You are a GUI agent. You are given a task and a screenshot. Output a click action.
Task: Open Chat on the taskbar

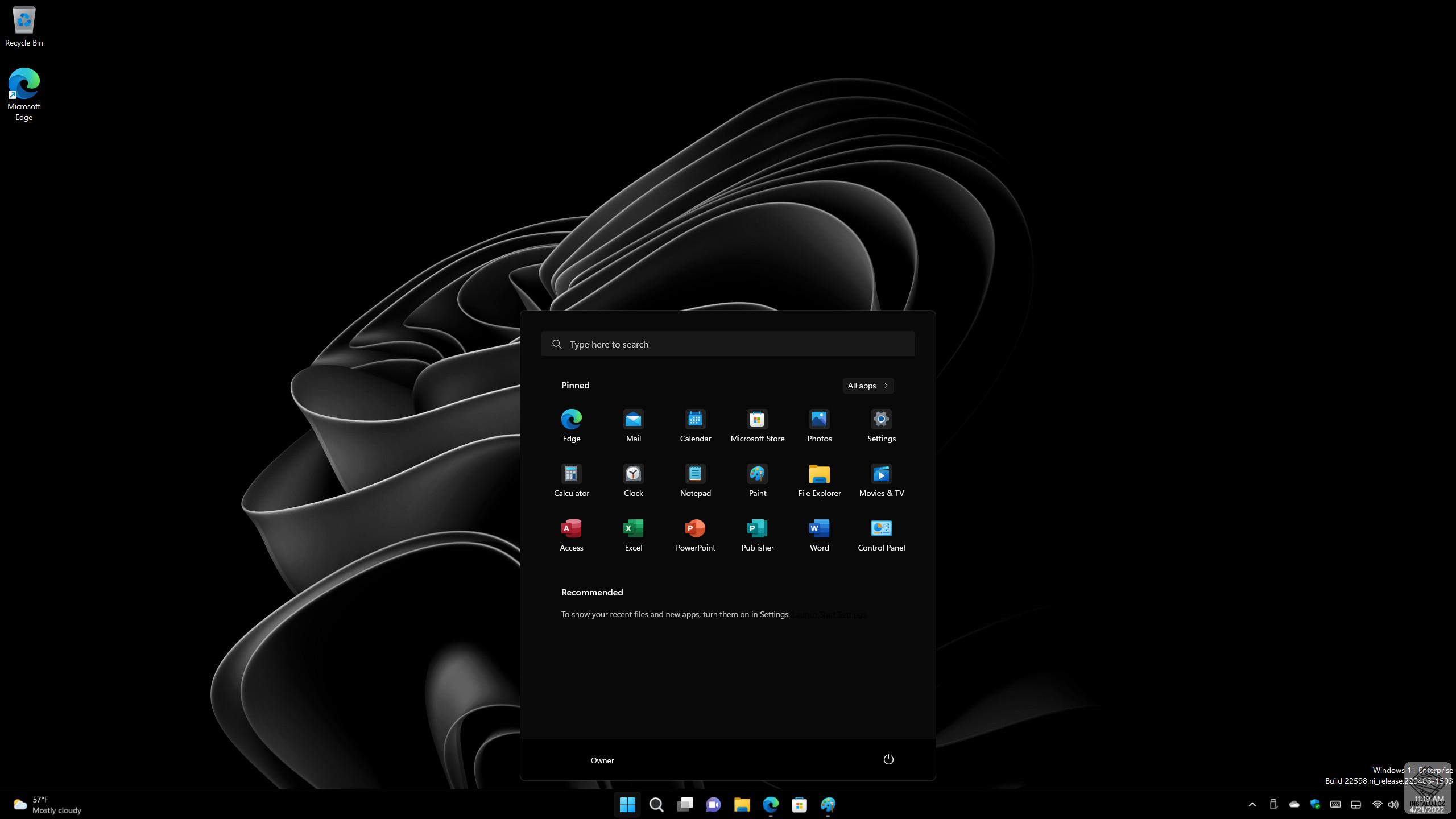(x=713, y=804)
